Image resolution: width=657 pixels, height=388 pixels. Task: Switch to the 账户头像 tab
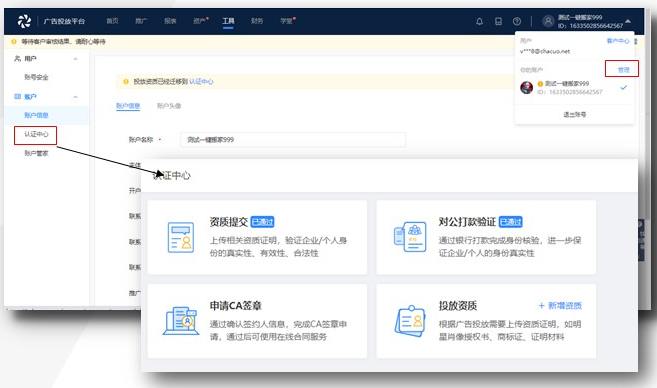click(x=169, y=106)
